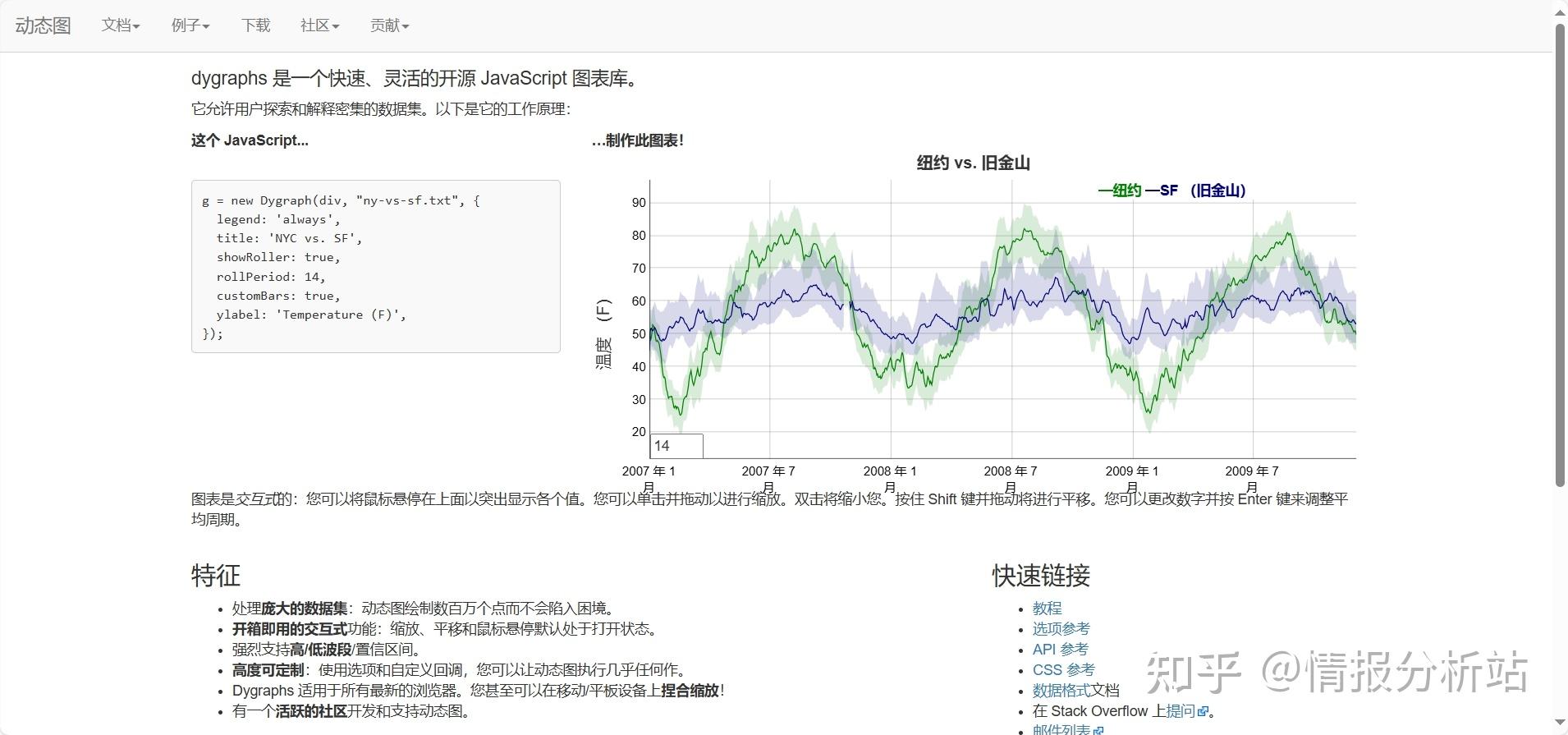This screenshot has width=1568, height=735.
Task: Expand the 例子 dropdown menu
Action: [x=190, y=25]
